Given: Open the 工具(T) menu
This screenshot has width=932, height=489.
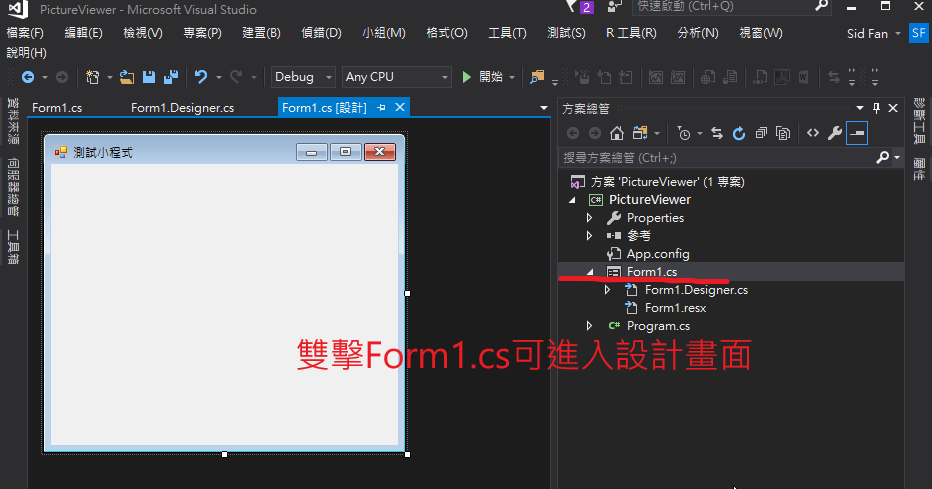Looking at the screenshot, I should [507, 33].
